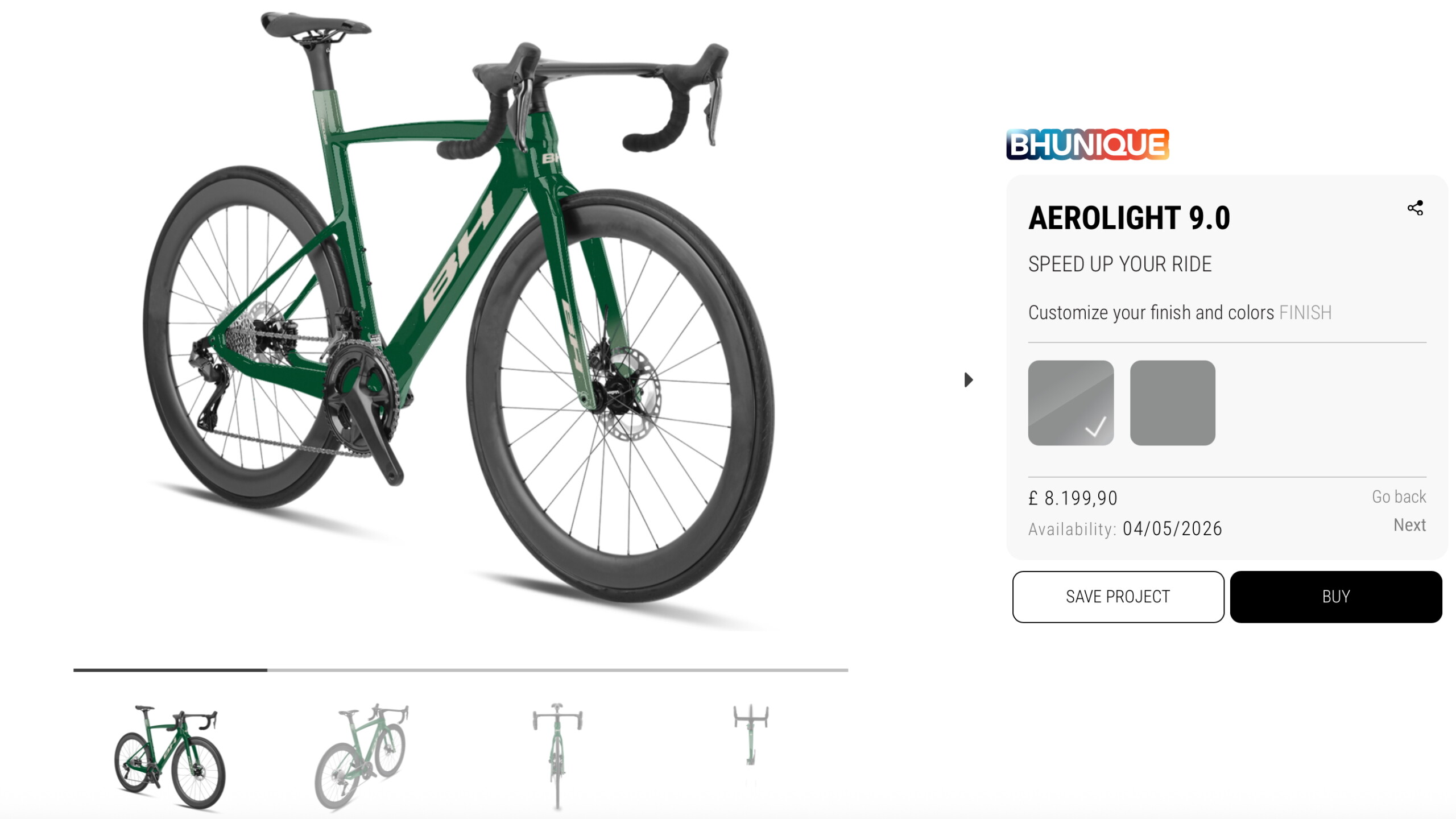Click the Go back link

[1399, 497]
